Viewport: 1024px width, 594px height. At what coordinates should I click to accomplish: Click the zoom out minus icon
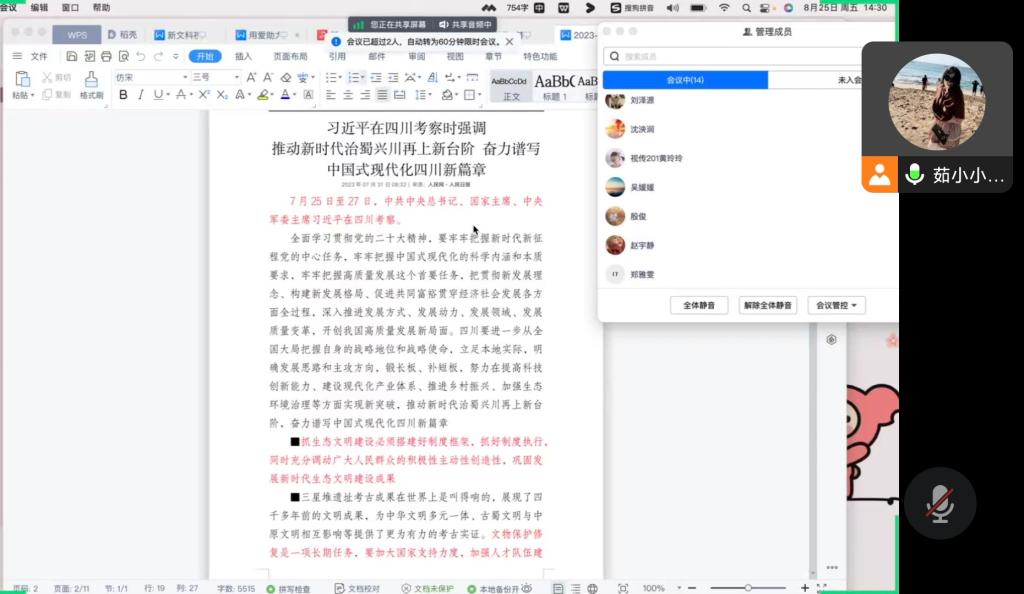pos(692,588)
